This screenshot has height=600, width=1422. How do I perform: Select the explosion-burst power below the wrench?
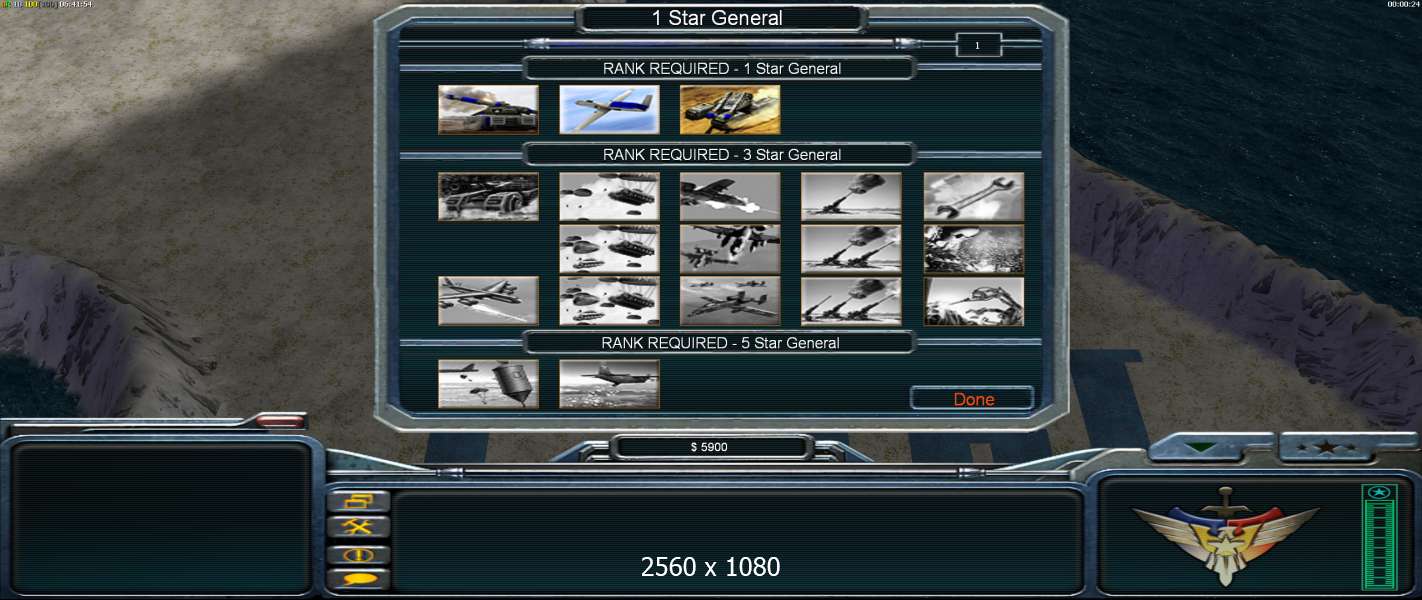(x=974, y=249)
